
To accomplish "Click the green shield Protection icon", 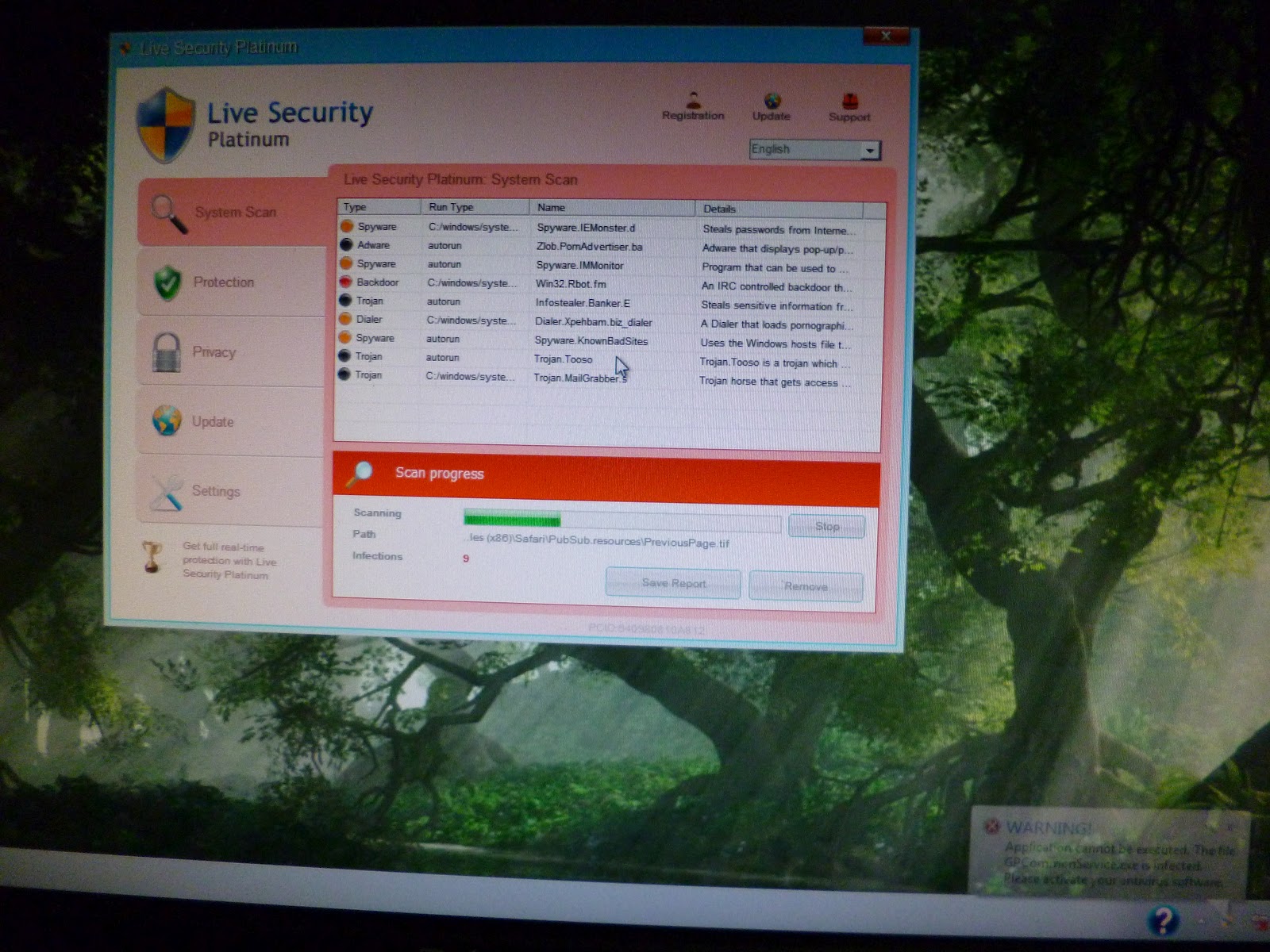I will click(167, 283).
